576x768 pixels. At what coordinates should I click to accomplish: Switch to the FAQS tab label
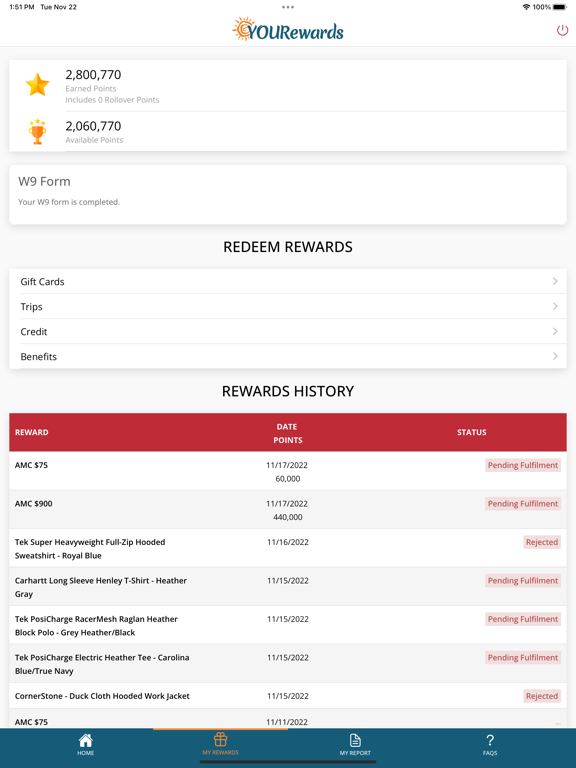click(x=490, y=753)
